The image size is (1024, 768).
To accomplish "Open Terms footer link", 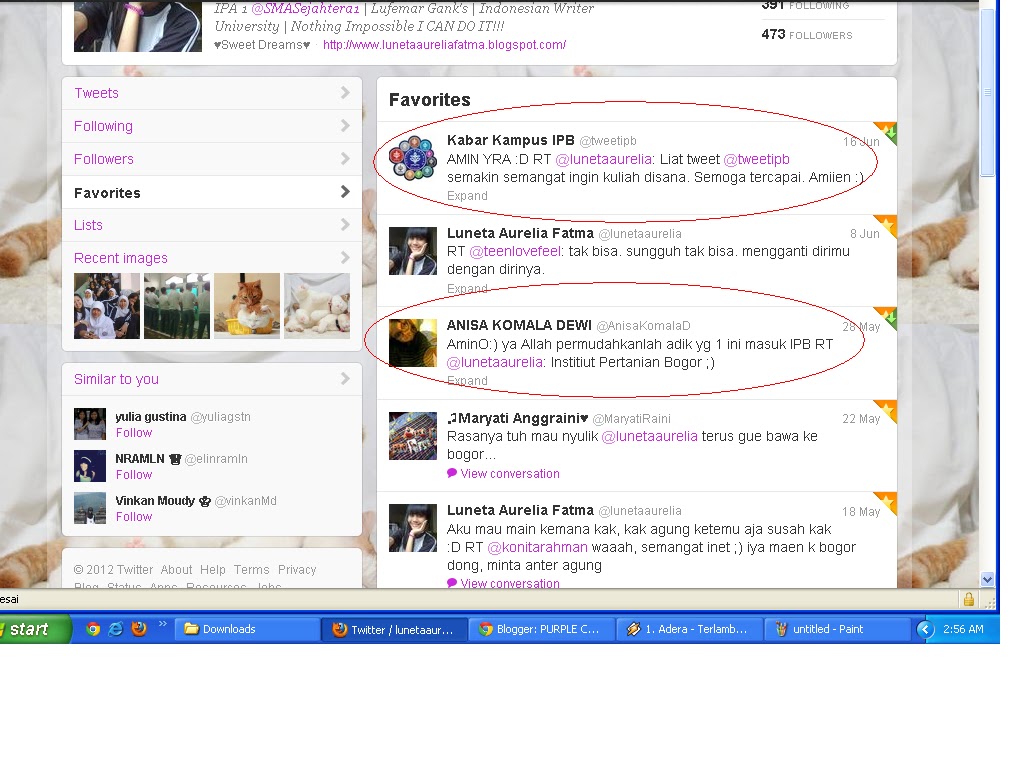I will 251,569.
